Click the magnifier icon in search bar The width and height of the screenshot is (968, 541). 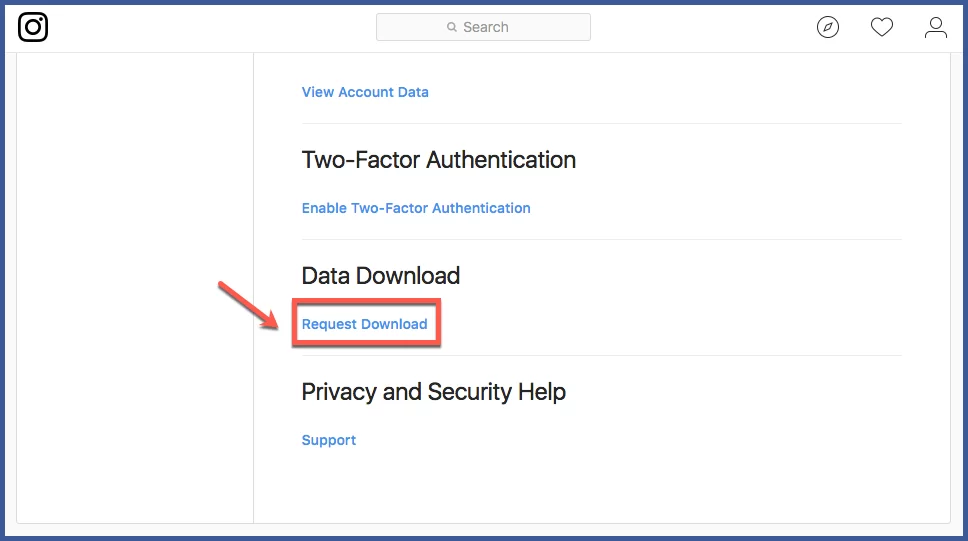452,28
